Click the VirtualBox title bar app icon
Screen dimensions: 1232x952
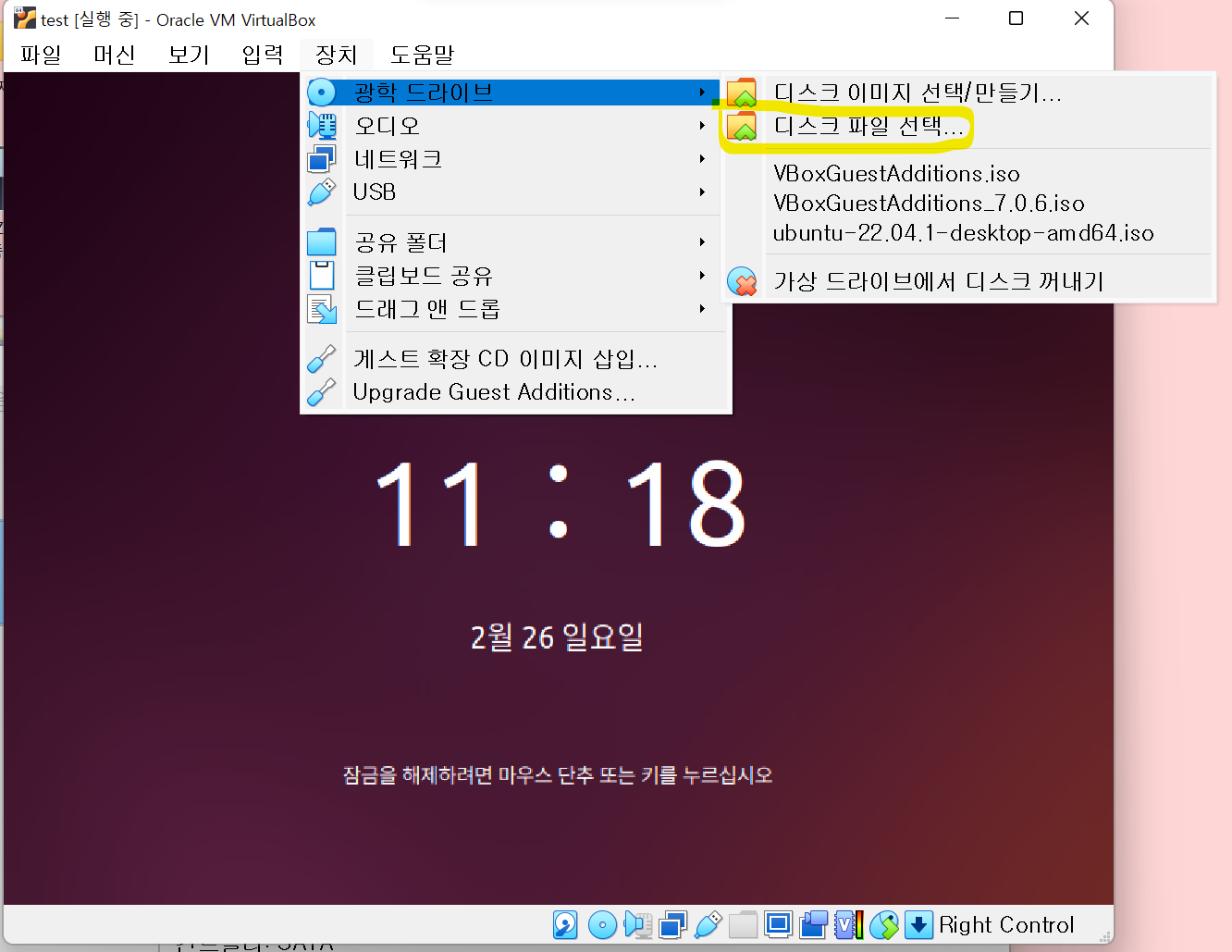click(25, 19)
